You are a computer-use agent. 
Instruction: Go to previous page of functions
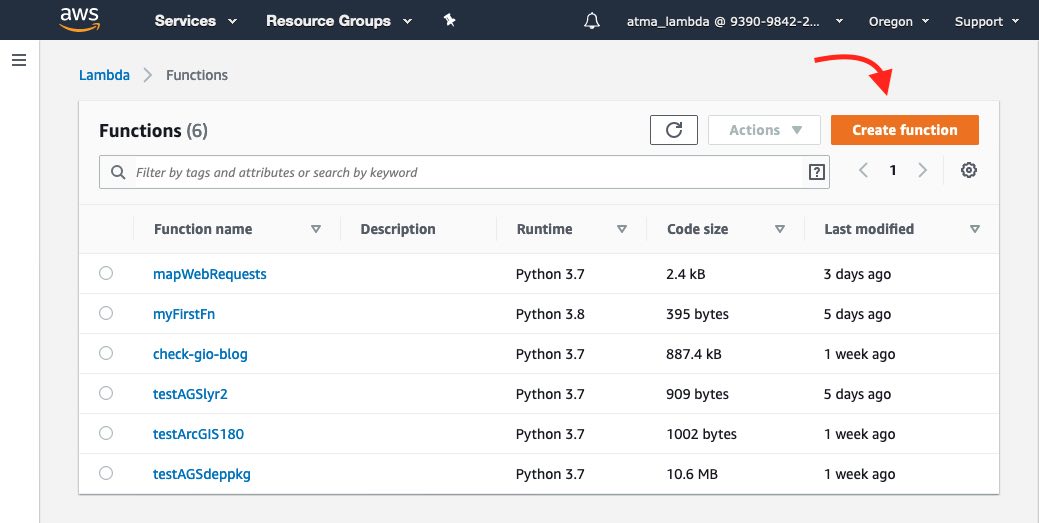[863, 170]
